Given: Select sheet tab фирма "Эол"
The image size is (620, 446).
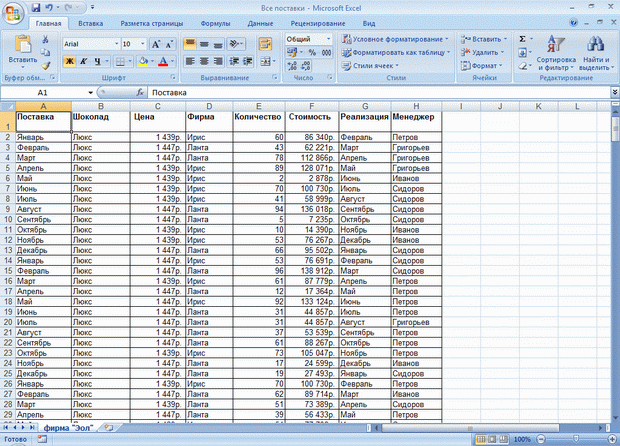Looking at the screenshot, I should pyautogui.click(x=68, y=428).
